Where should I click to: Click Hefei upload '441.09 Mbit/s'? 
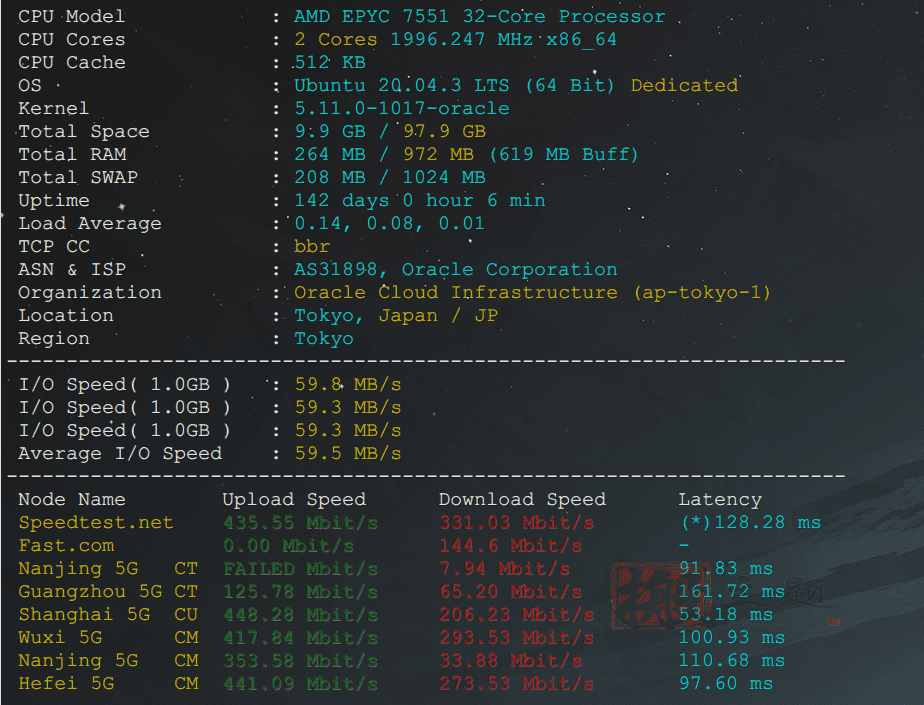click(301, 683)
